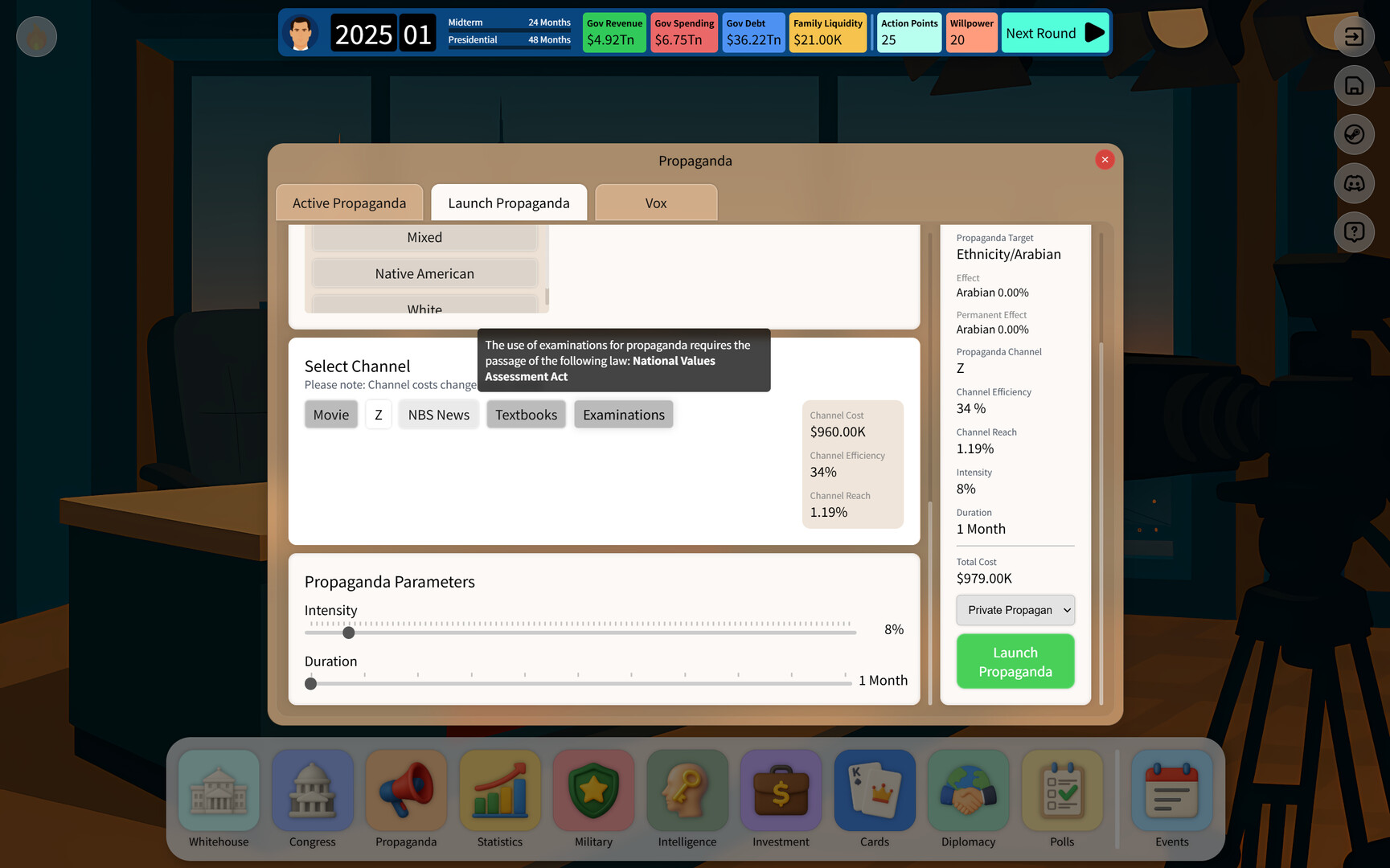Click the exit game icon
This screenshot has width=1390, height=868.
point(1354,36)
